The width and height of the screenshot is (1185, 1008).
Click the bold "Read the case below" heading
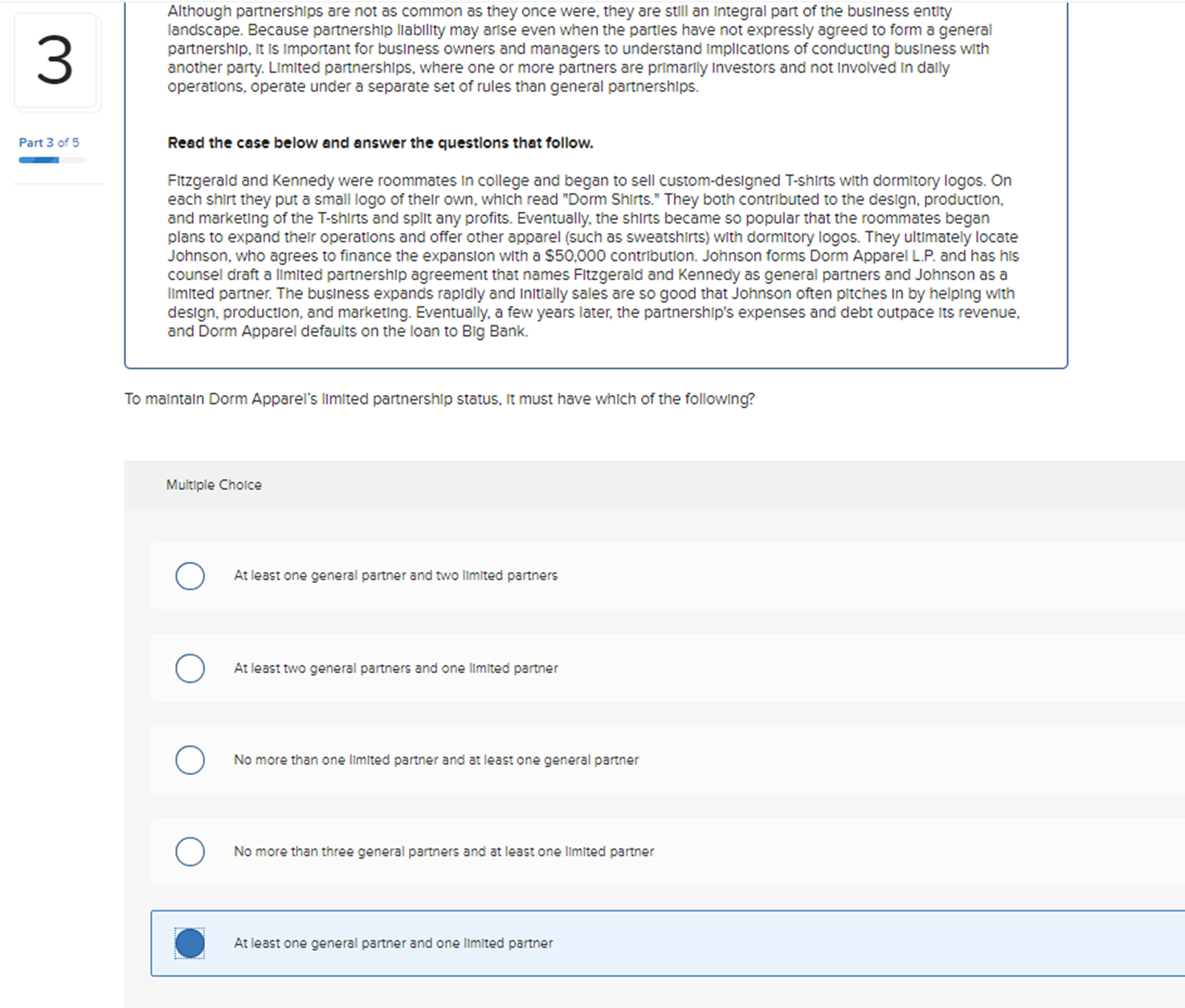[380, 142]
